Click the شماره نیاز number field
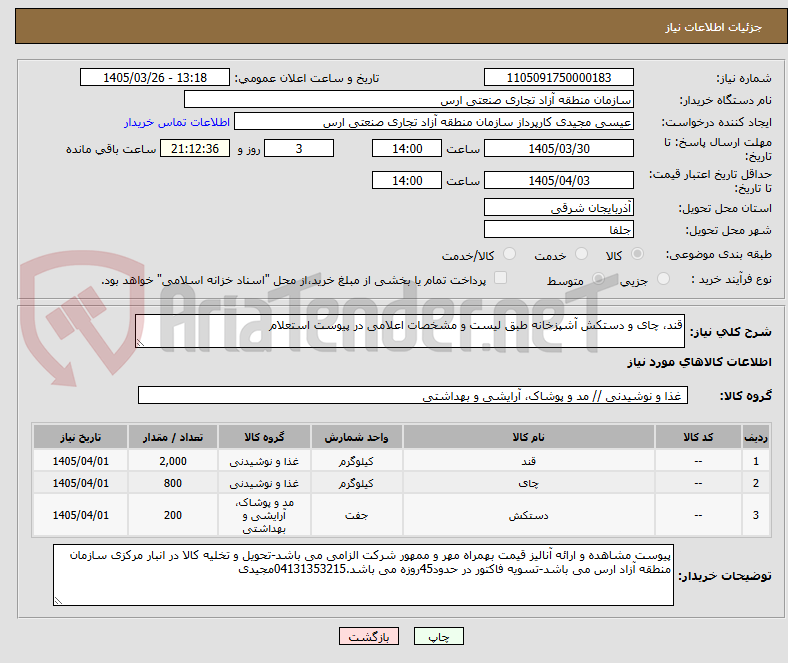This screenshot has width=788, height=663. (558, 77)
